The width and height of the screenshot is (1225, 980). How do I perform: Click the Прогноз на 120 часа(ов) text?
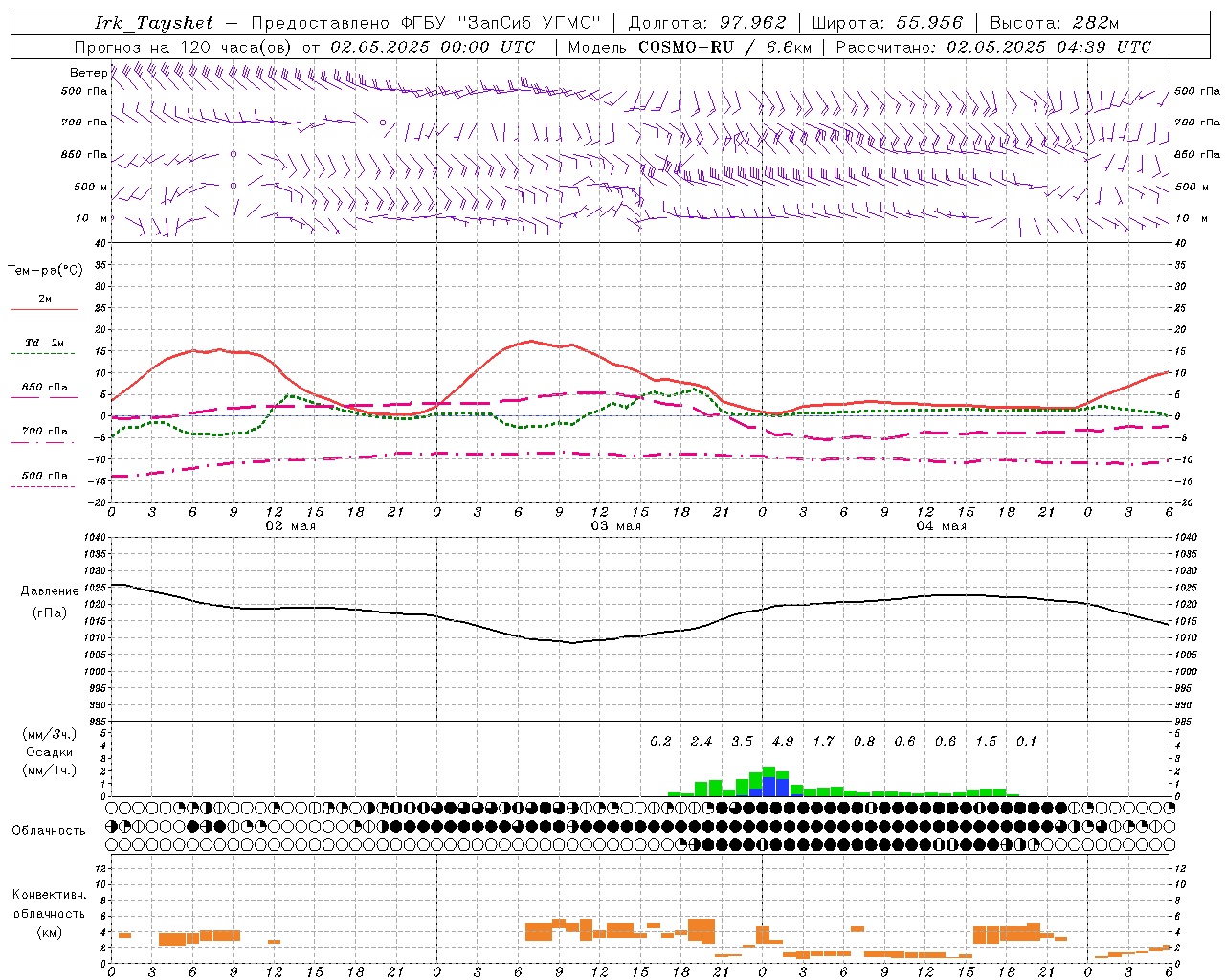184,47
